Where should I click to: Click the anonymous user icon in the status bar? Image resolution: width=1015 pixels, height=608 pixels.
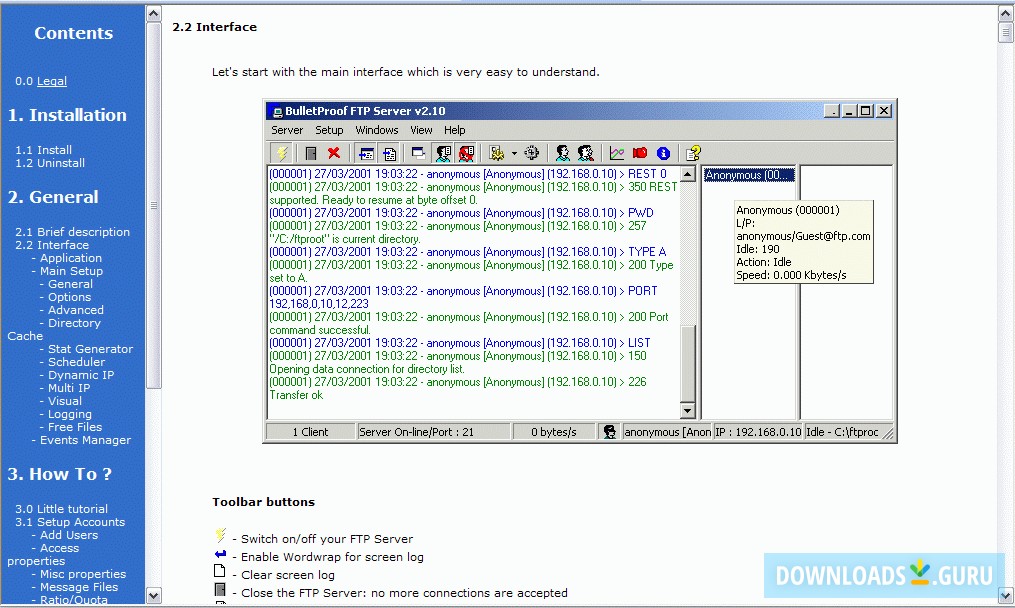[609, 431]
